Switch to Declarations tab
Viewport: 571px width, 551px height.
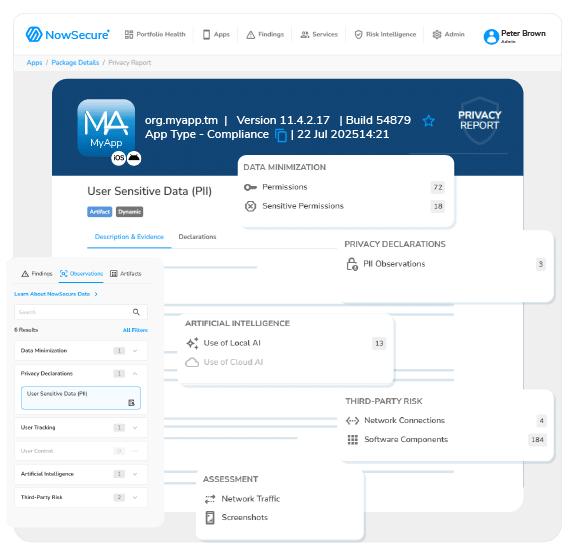pos(197,237)
